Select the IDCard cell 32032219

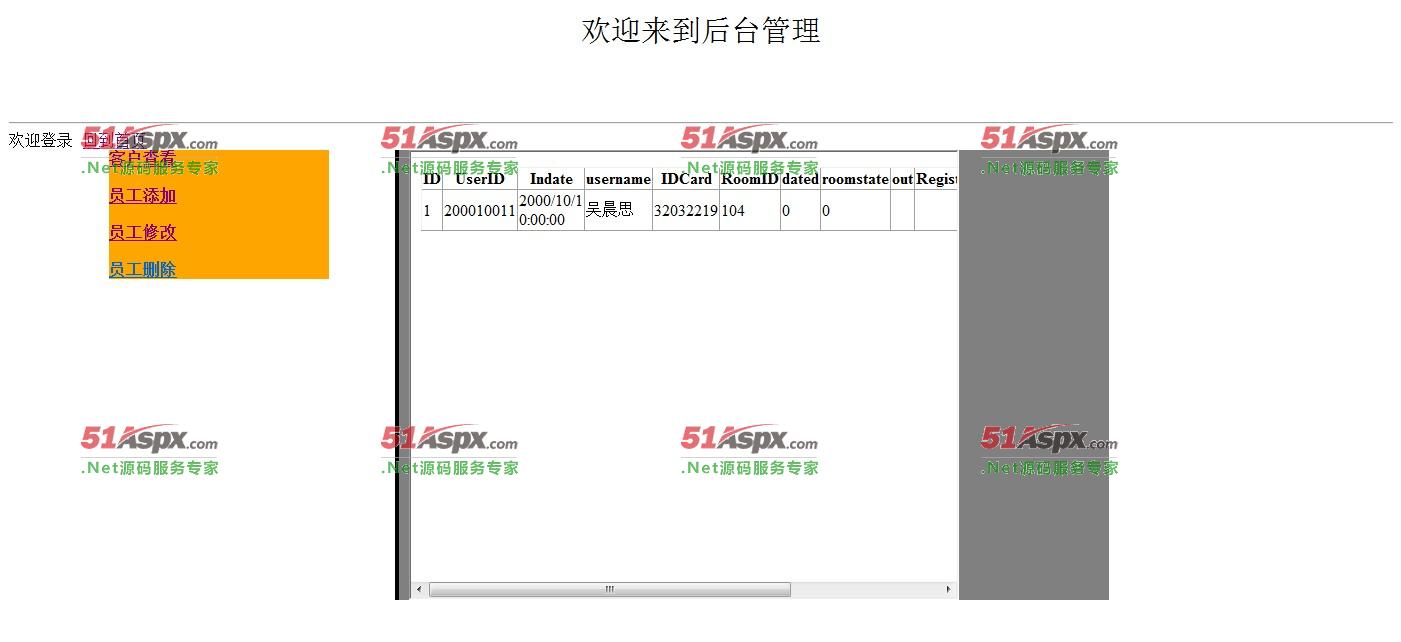686,211
